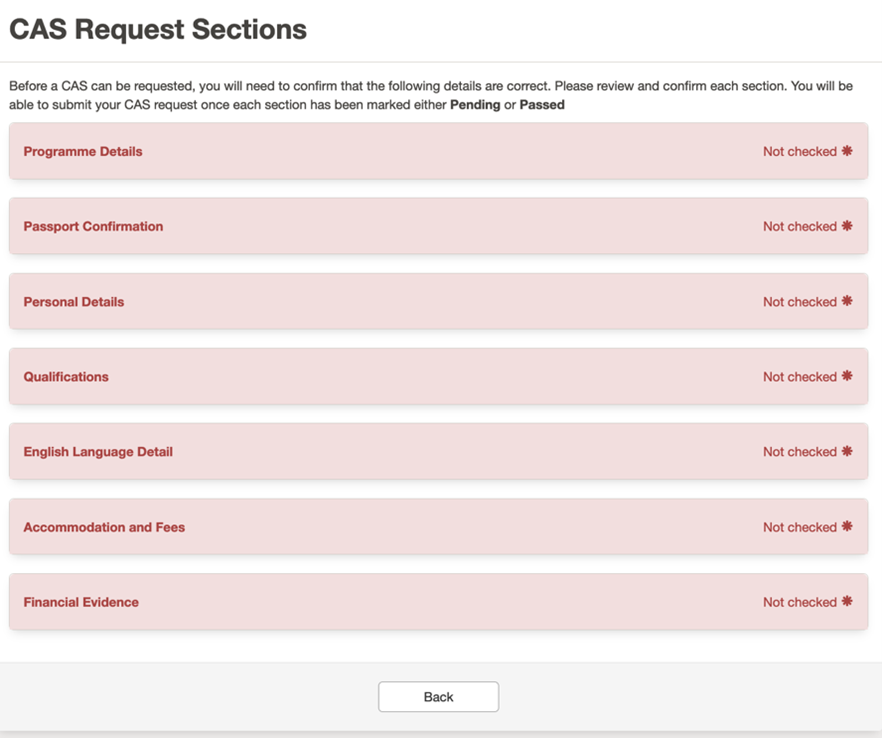The width and height of the screenshot is (882, 738).
Task: Click asterisk icon in Programme Details row
Action: tap(847, 151)
